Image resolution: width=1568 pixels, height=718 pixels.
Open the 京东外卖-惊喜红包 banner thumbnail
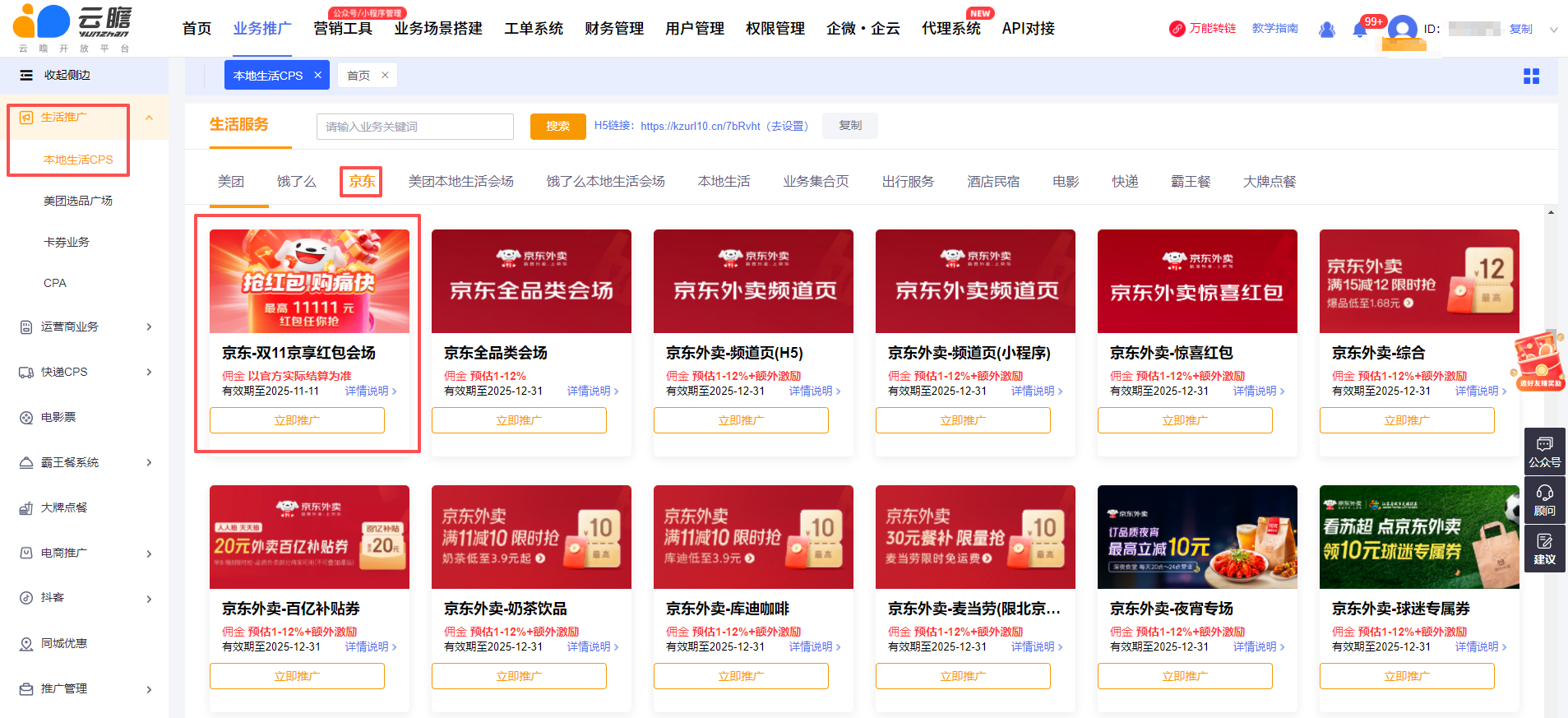click(x=1196, y=281)
